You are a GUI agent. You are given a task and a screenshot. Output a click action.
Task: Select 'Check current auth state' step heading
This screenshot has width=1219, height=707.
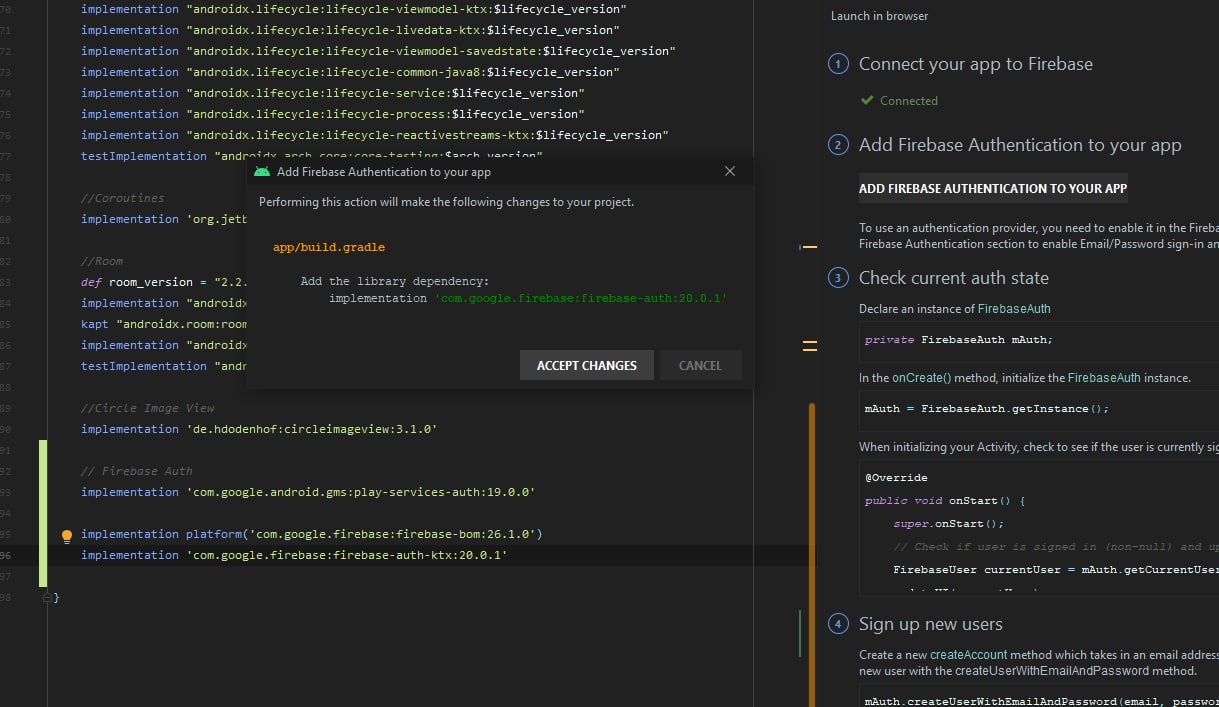tap(953, 278)
